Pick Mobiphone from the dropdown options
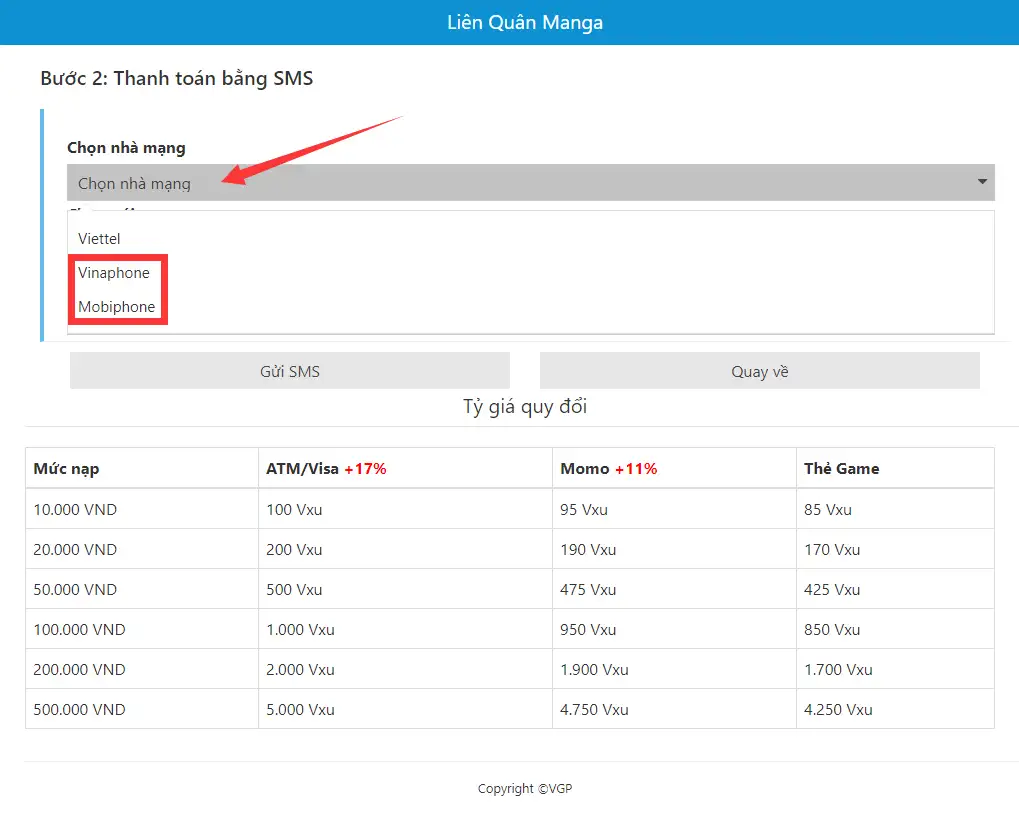This screenshot has width=1019, height=831. [x=116, y=306]
